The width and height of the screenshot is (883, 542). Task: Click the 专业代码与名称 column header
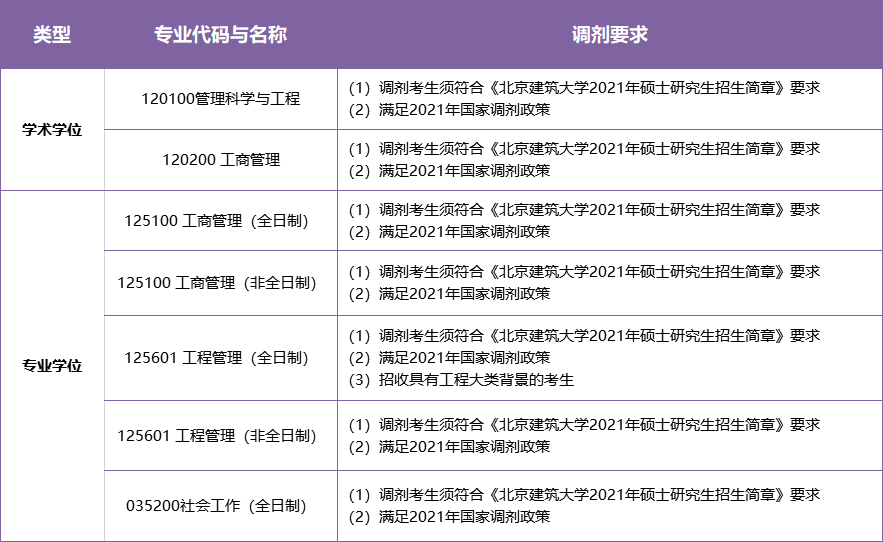pyautogui.click(x=220, y=35)
